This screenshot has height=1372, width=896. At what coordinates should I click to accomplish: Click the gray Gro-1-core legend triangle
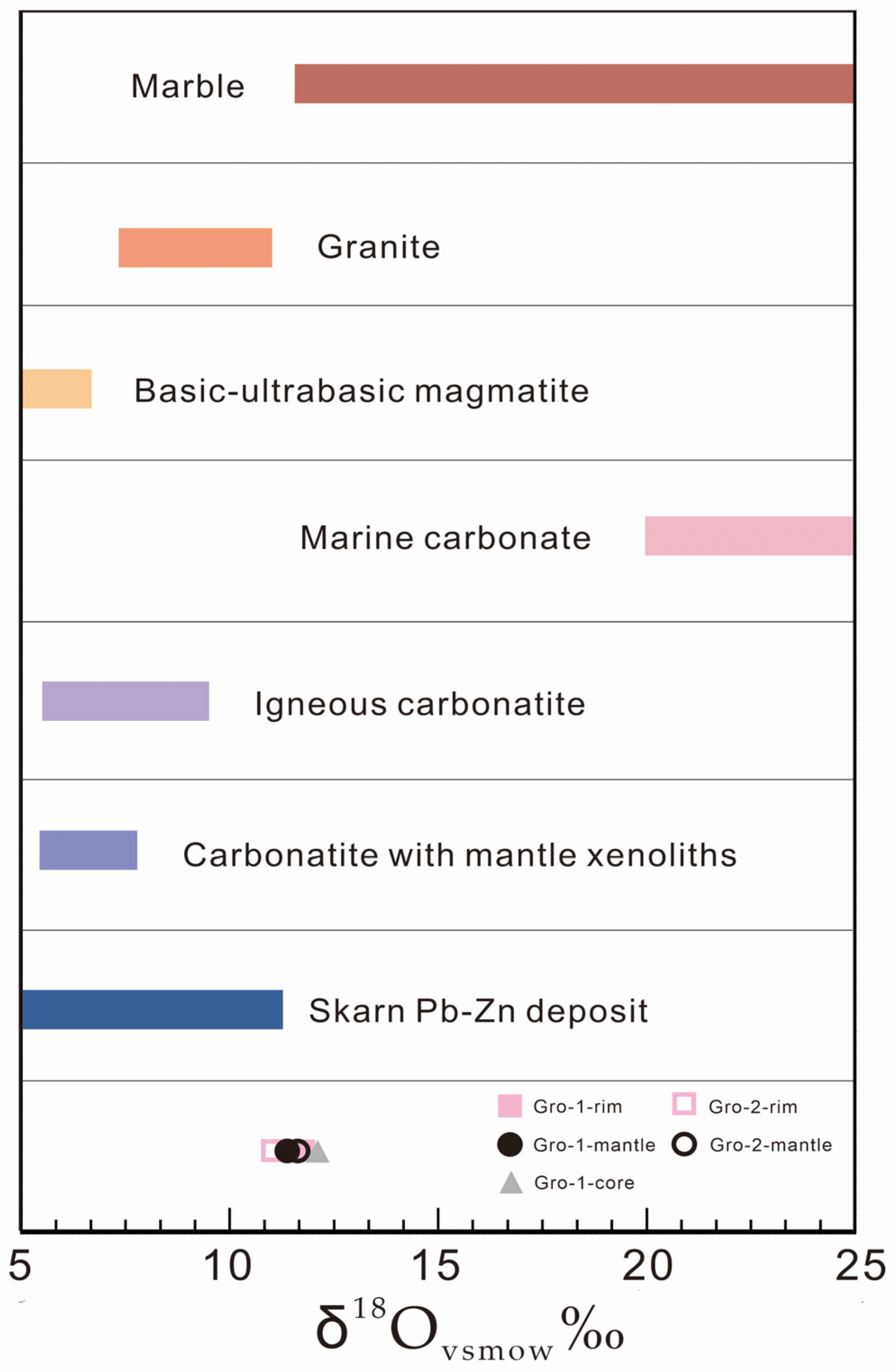(511, 1183)
